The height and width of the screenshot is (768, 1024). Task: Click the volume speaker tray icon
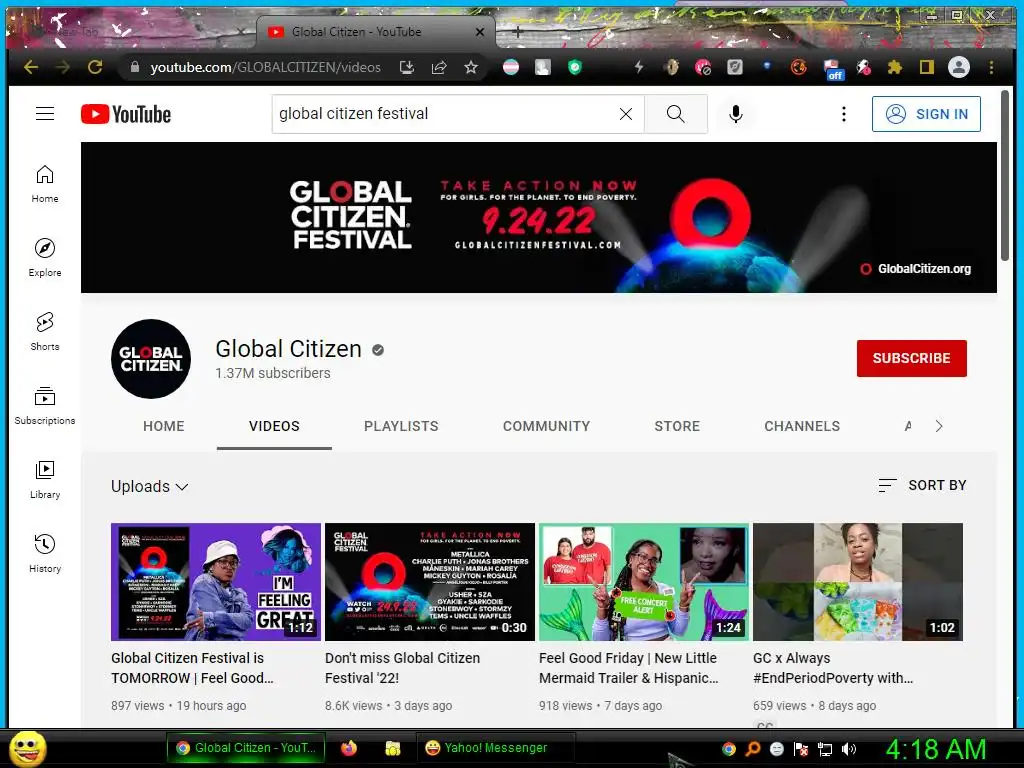[x=848, y=749]
